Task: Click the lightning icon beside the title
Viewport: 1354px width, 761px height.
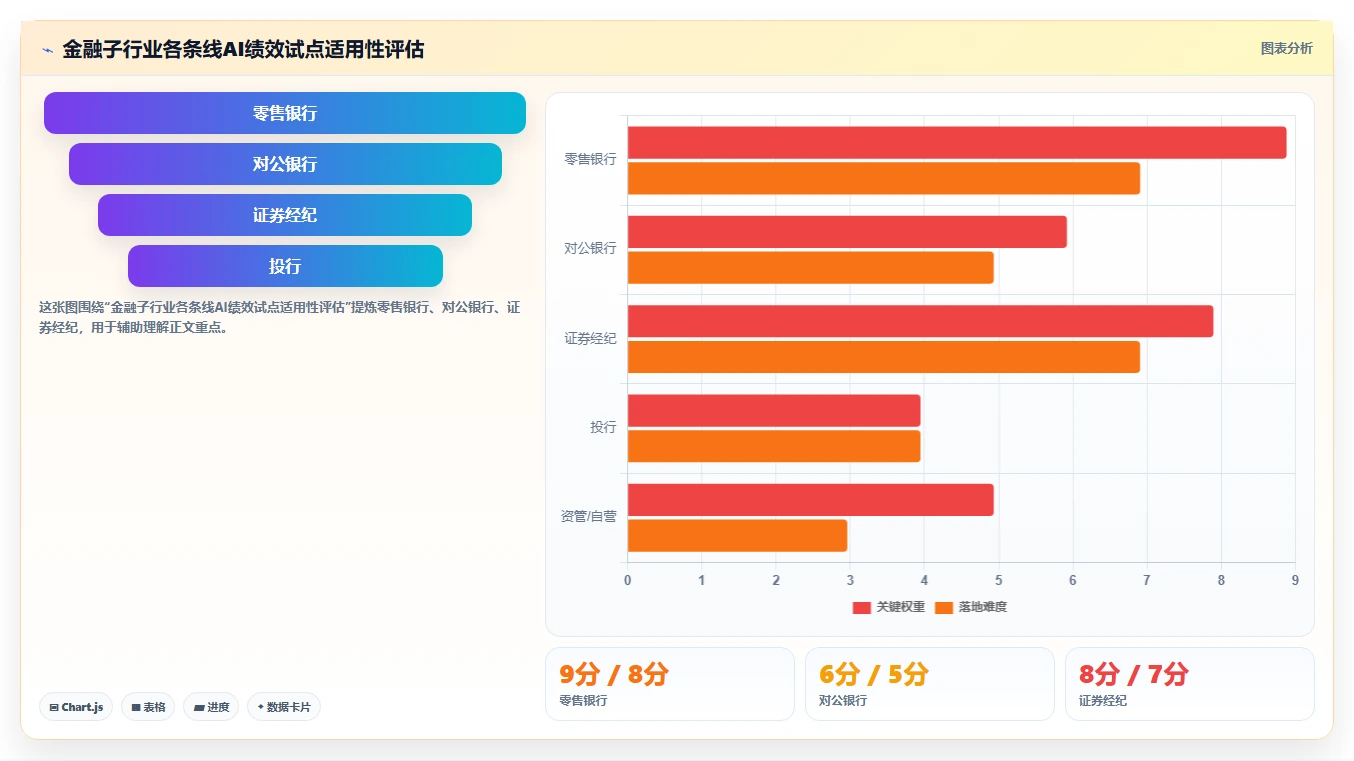Action: click(x=47, y=50)
